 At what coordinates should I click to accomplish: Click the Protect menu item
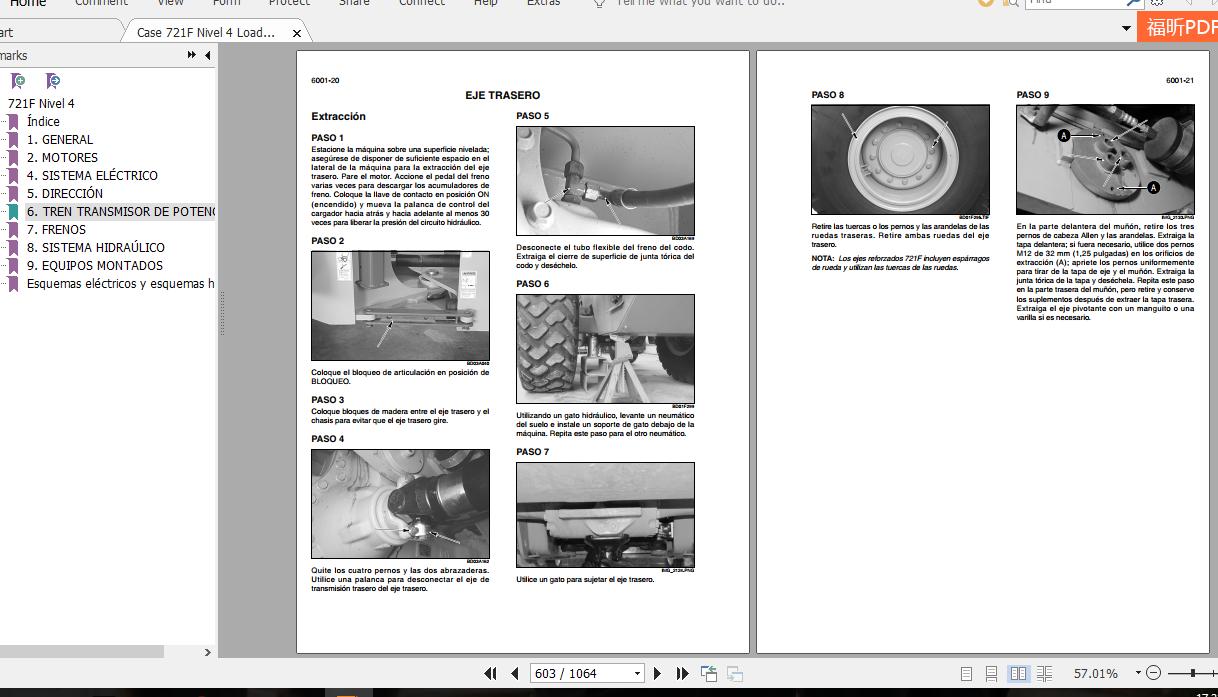pyautogui.click(x=289, y=4)
